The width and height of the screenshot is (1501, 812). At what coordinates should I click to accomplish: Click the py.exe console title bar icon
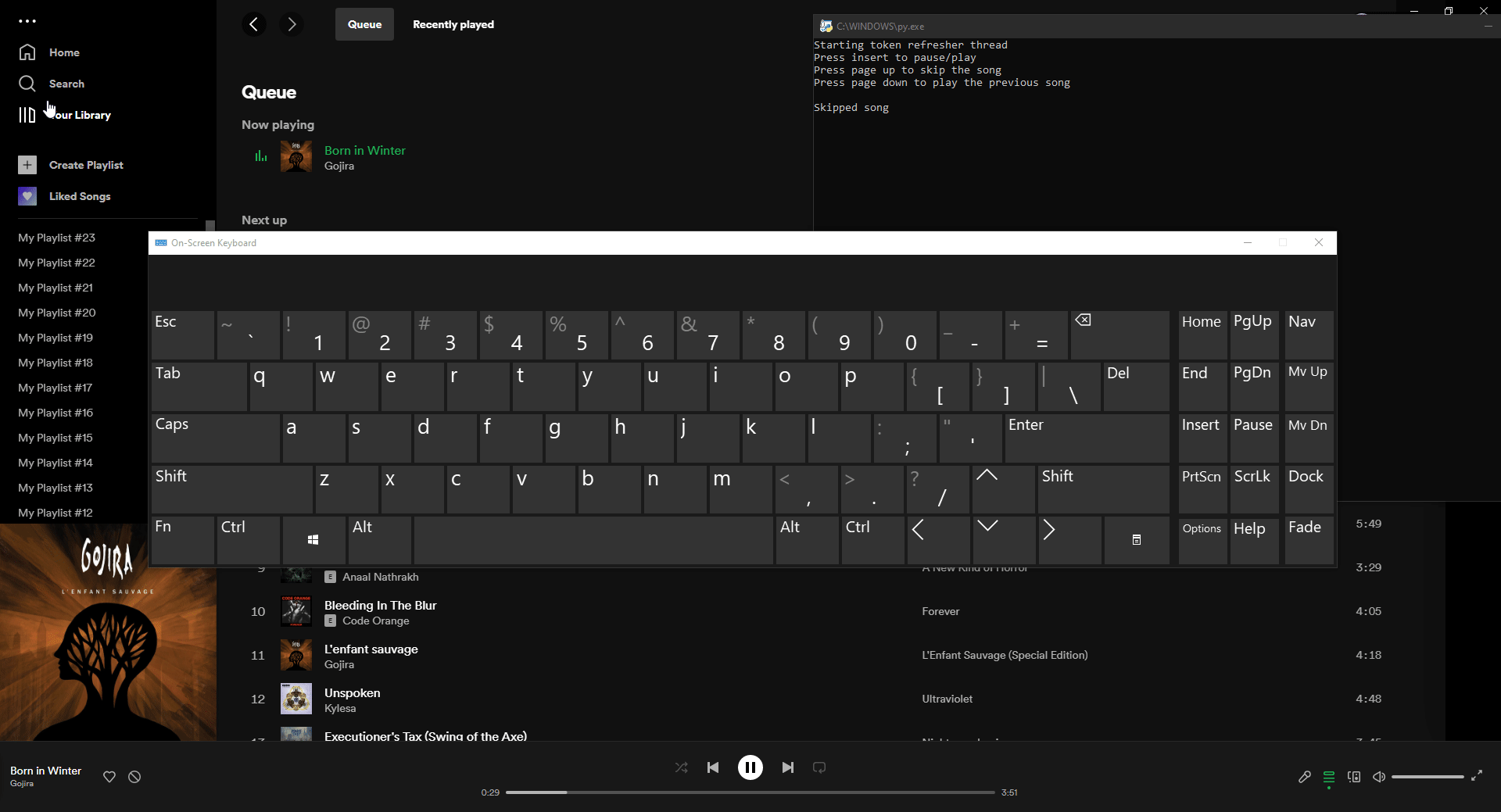coord(826,26)
